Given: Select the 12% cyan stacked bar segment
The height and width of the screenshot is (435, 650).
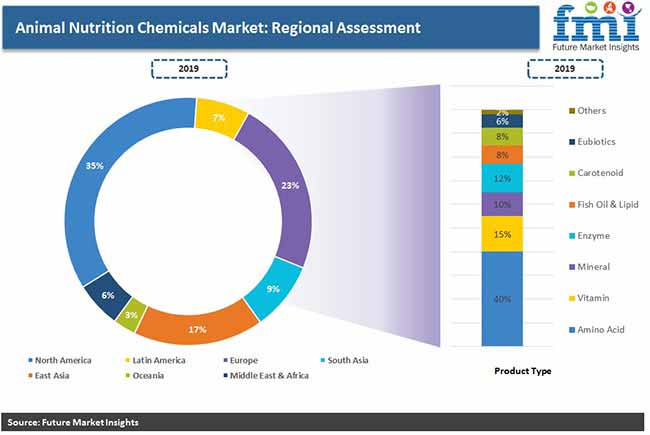Looking at the screenshot, I should [x=502, y=178].
